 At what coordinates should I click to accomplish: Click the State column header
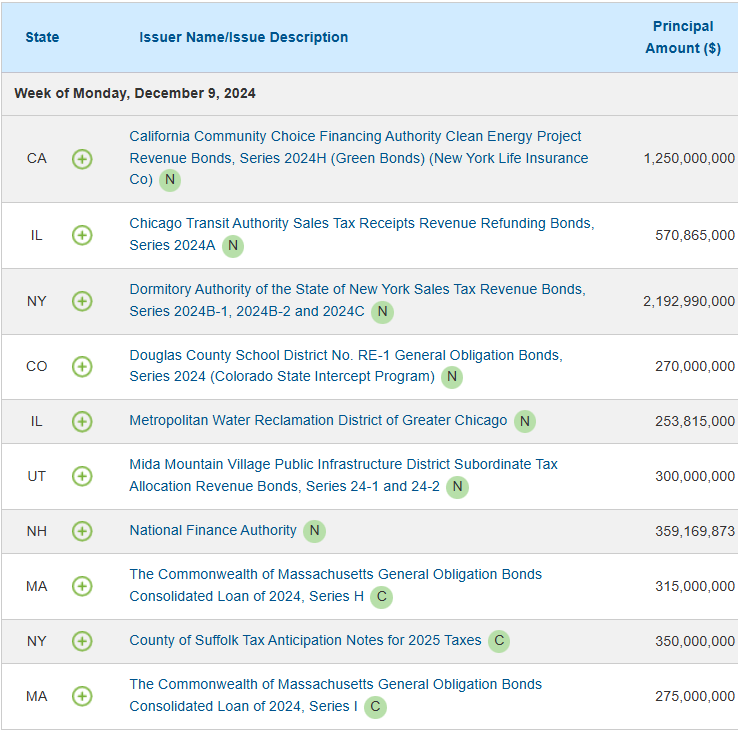[42, 37]
